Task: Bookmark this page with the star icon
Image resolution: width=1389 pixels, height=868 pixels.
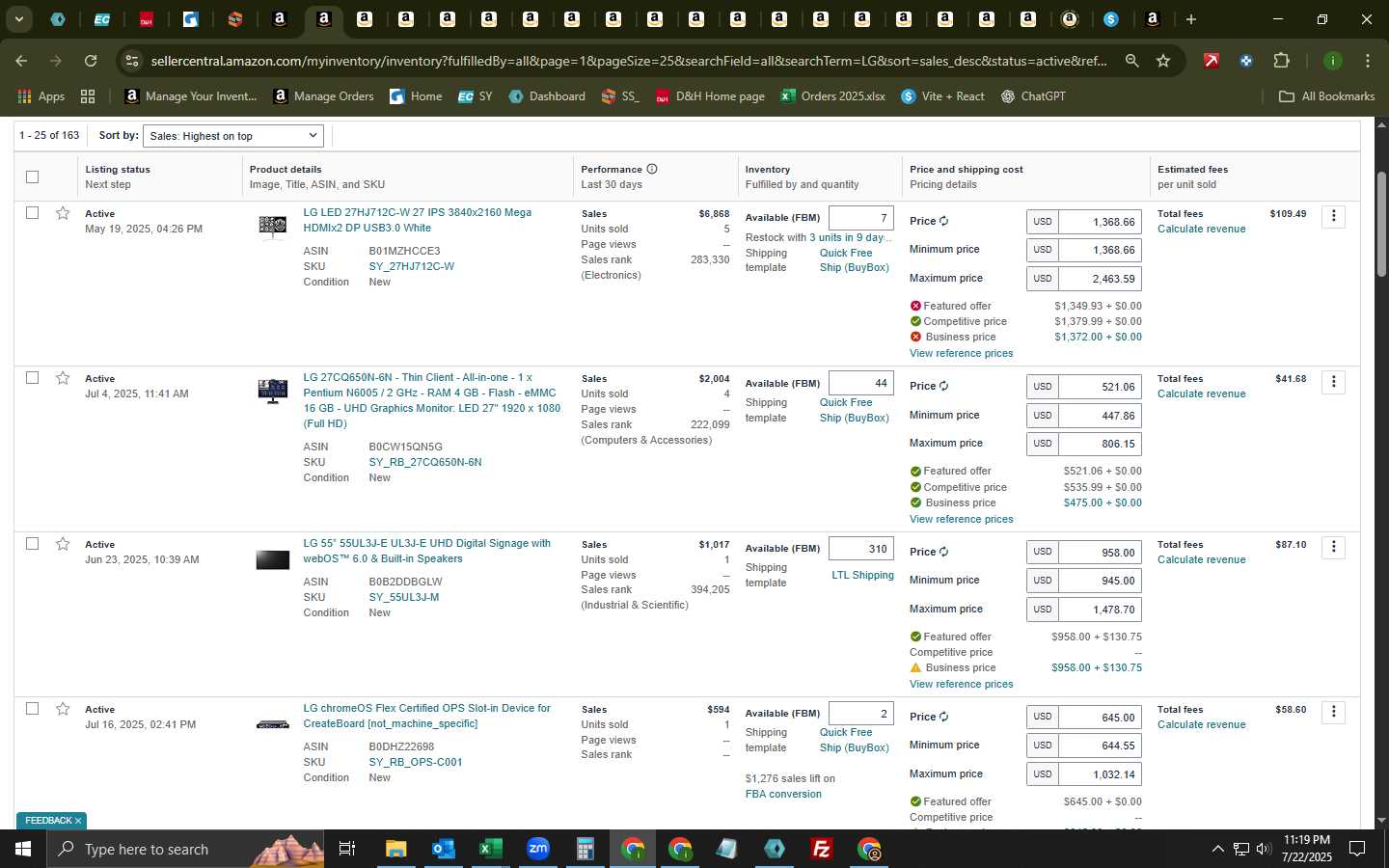Action: [x=1163, y=61]
